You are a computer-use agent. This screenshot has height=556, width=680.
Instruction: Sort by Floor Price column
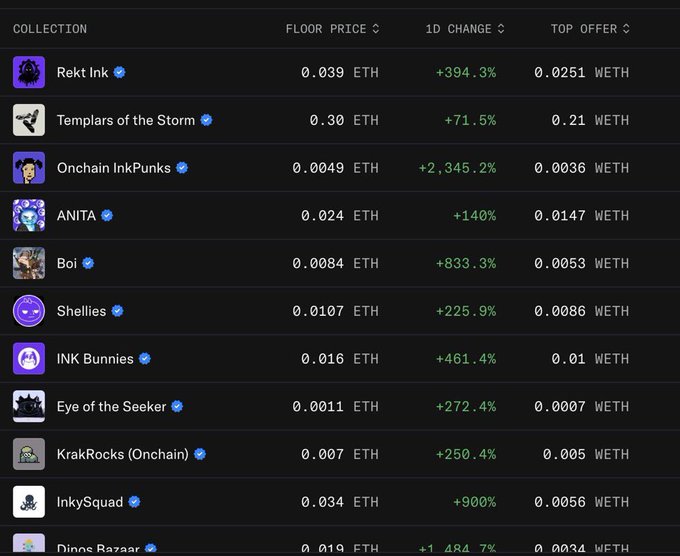(332, 29)
